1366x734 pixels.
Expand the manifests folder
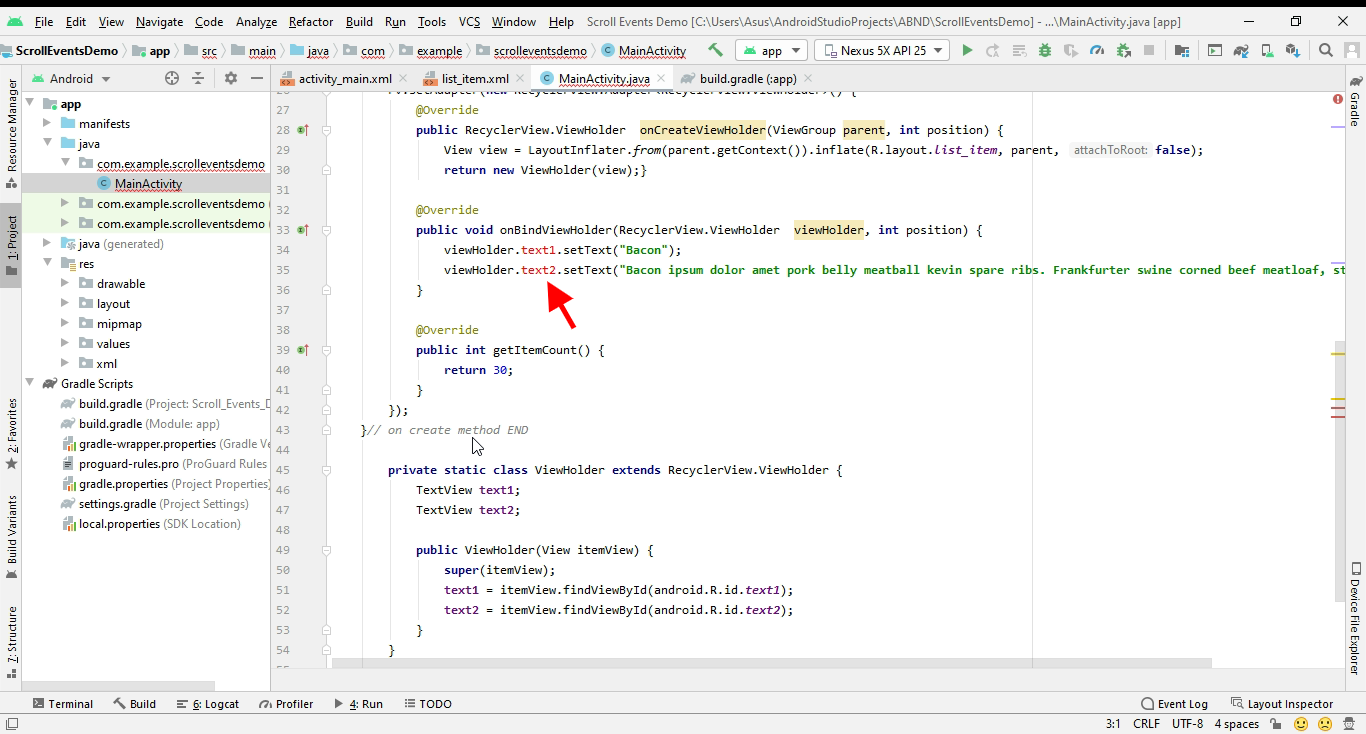pos(47,124)
